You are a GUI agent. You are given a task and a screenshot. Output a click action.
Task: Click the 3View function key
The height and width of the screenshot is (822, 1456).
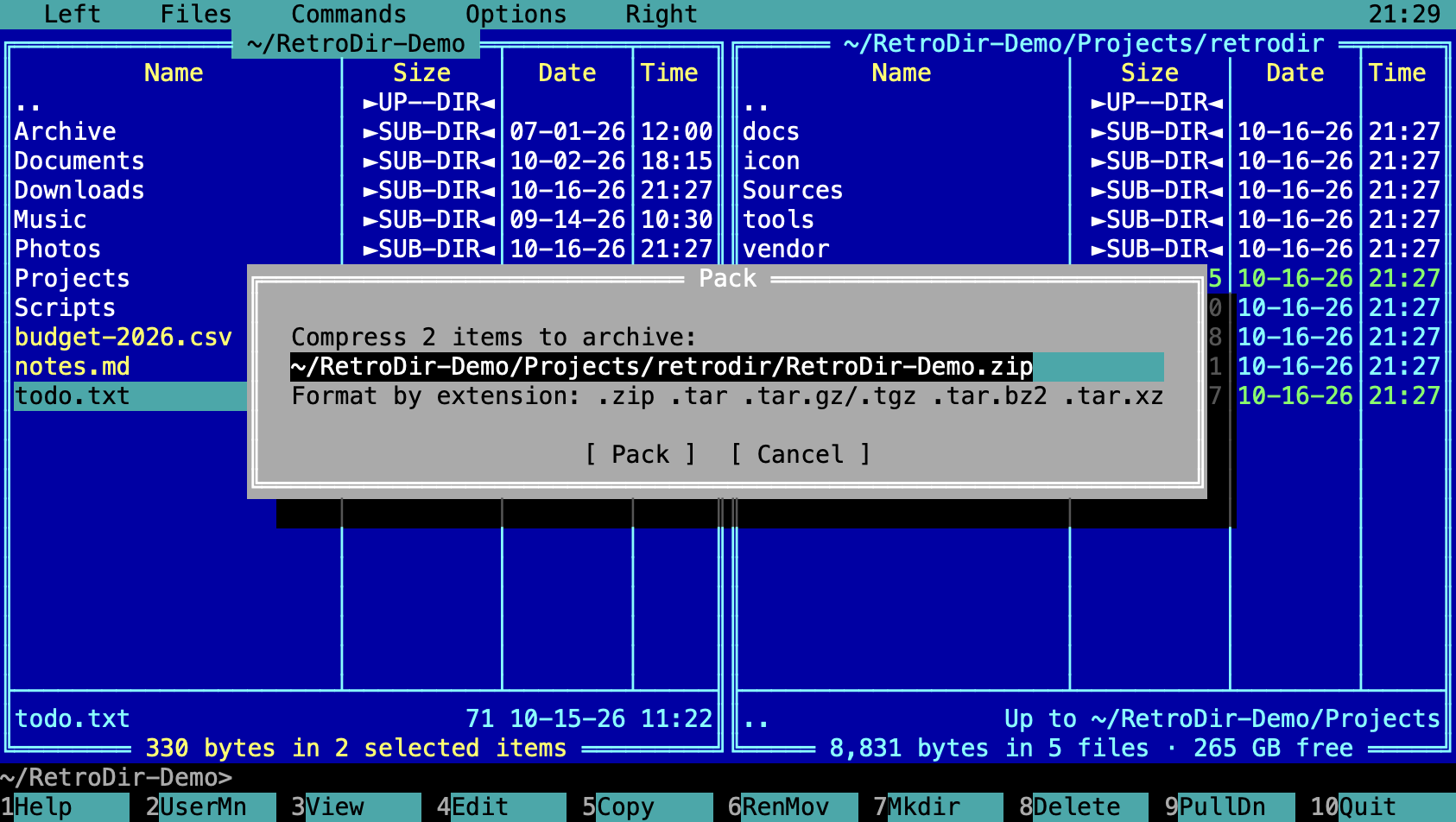coord(356,806)
